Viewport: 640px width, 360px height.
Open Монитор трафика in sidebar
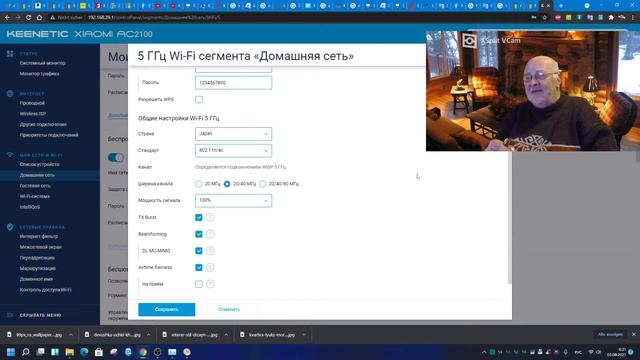pos(39,74)
